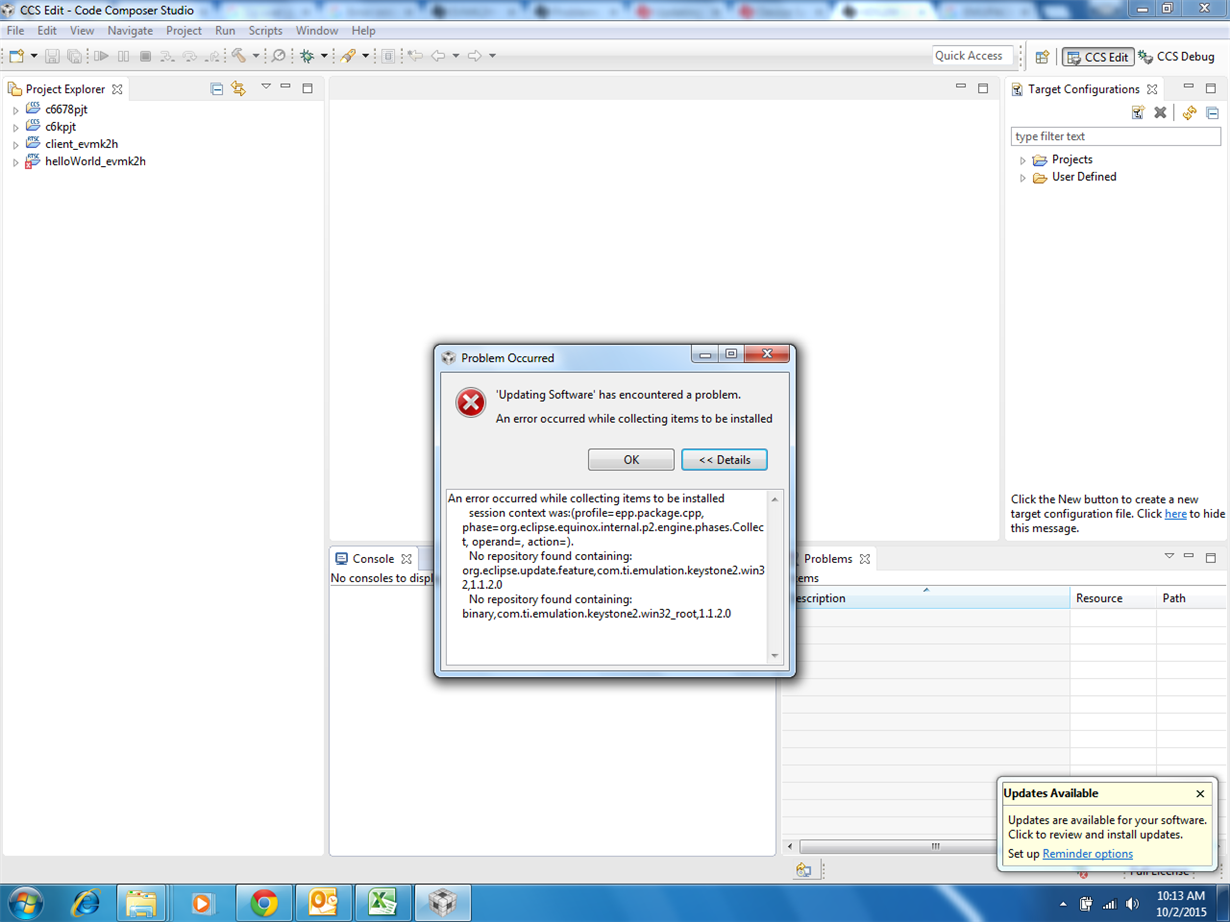Switch to the CCS Debug perspective
The image size is (1230, 922).
pos(1177,57)
